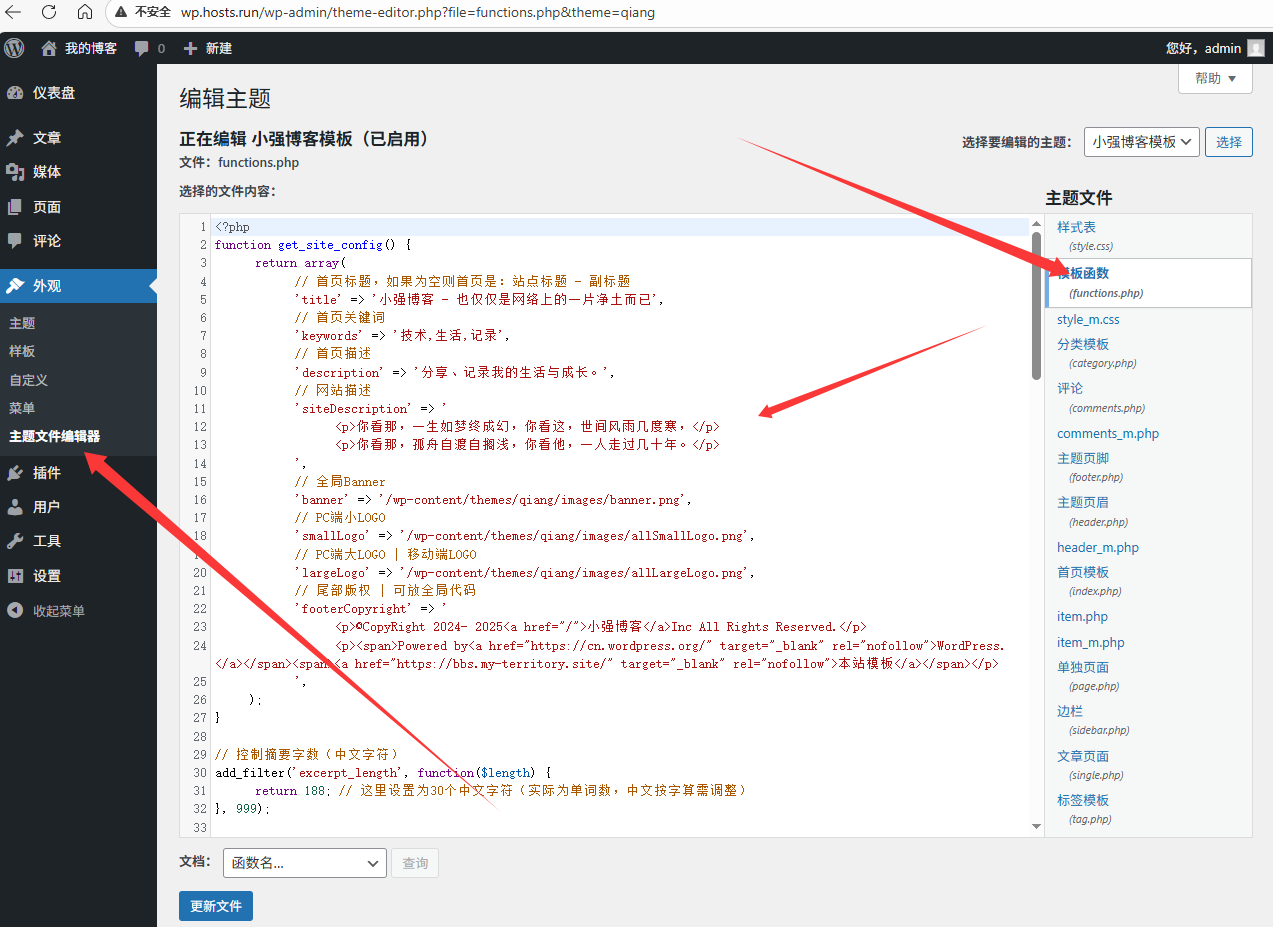Click the browser home icon
This screenshot has height=927, width=1273.
click(x=85, y=12)
